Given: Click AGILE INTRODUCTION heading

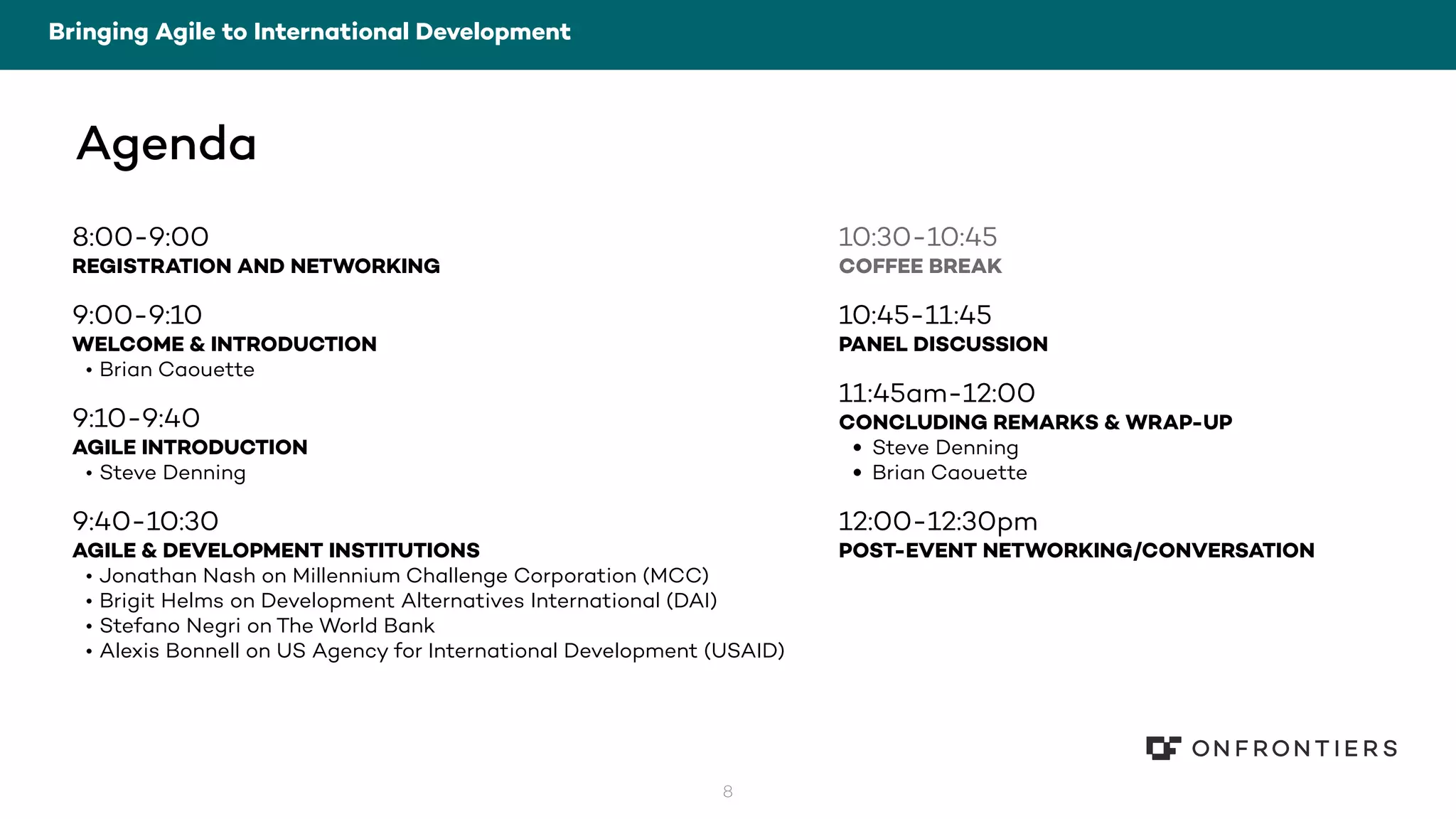Looking at the screenshot, I should point(190,447).
